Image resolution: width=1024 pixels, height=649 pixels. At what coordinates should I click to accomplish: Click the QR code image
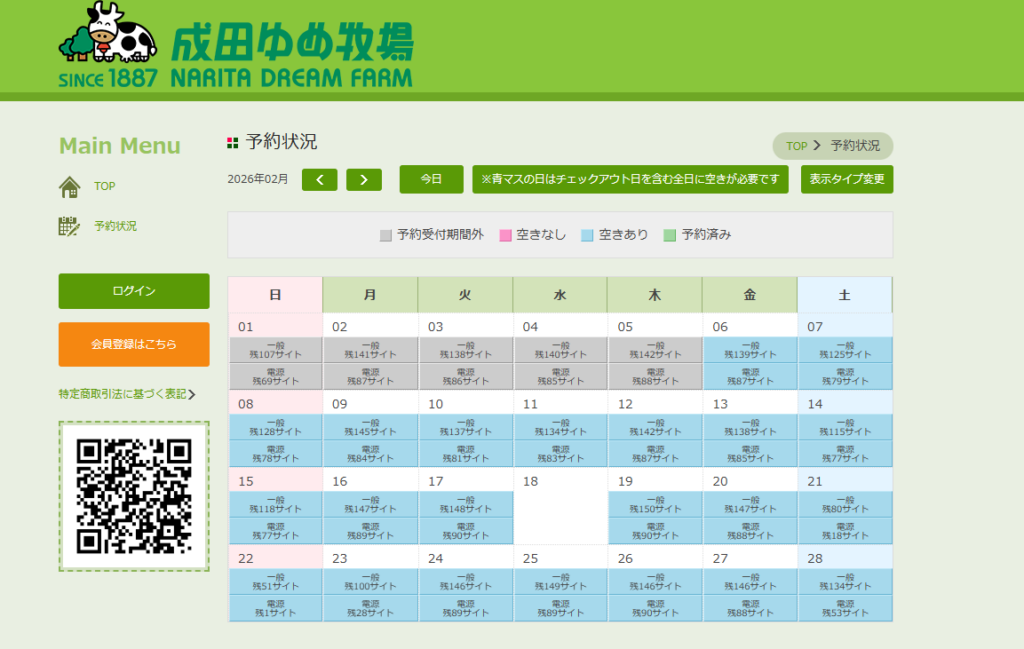pyautogui.click(x=134, y=496)
